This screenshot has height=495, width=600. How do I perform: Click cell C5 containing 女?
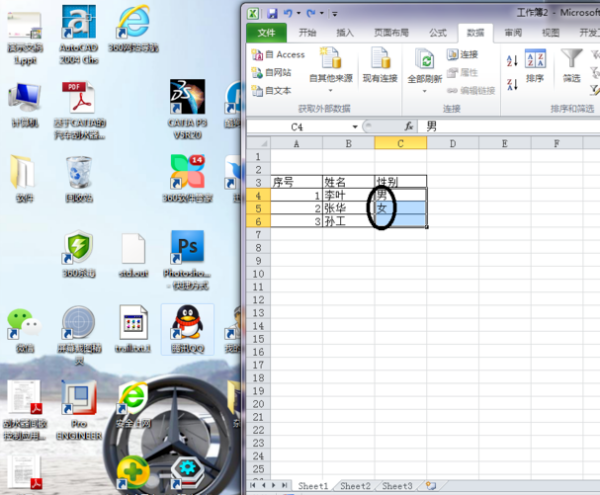pos(401,208)
